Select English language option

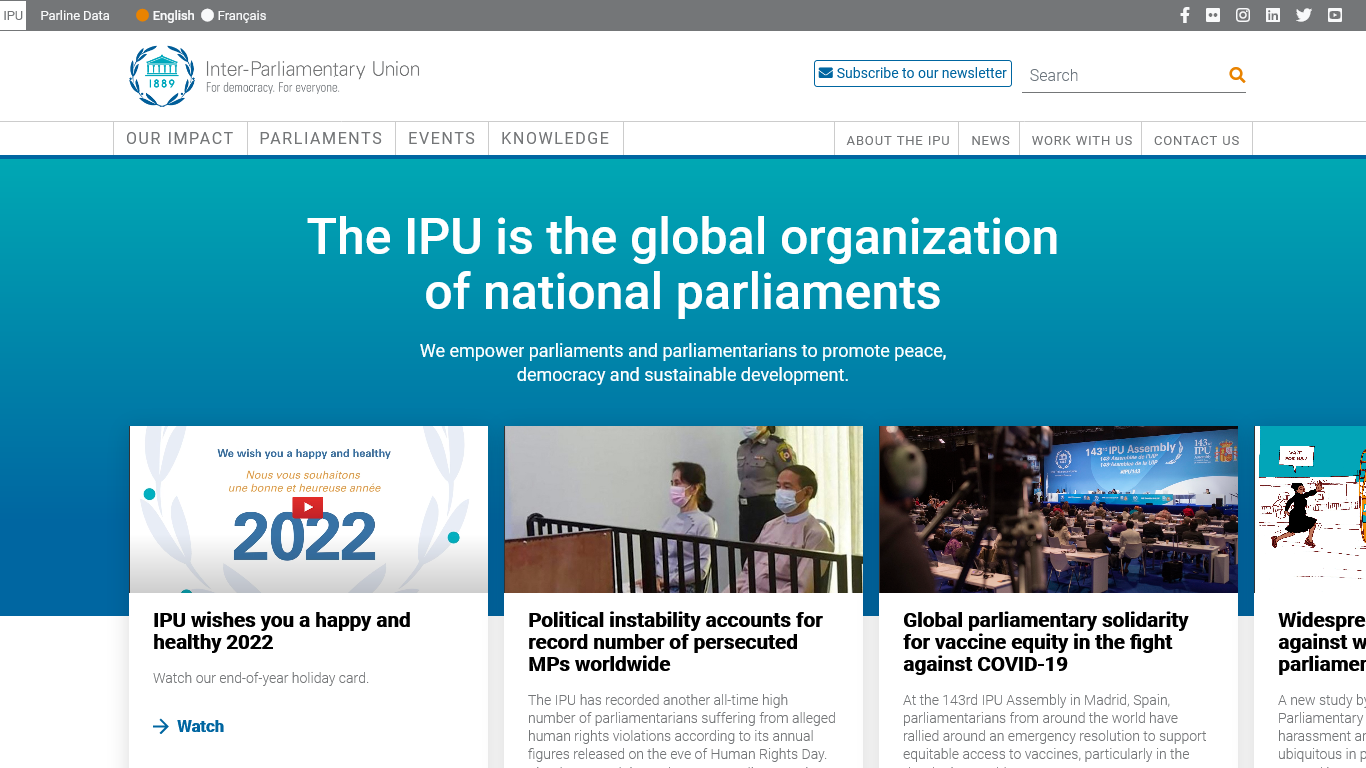pyautogui.click(x=165, y=15)
